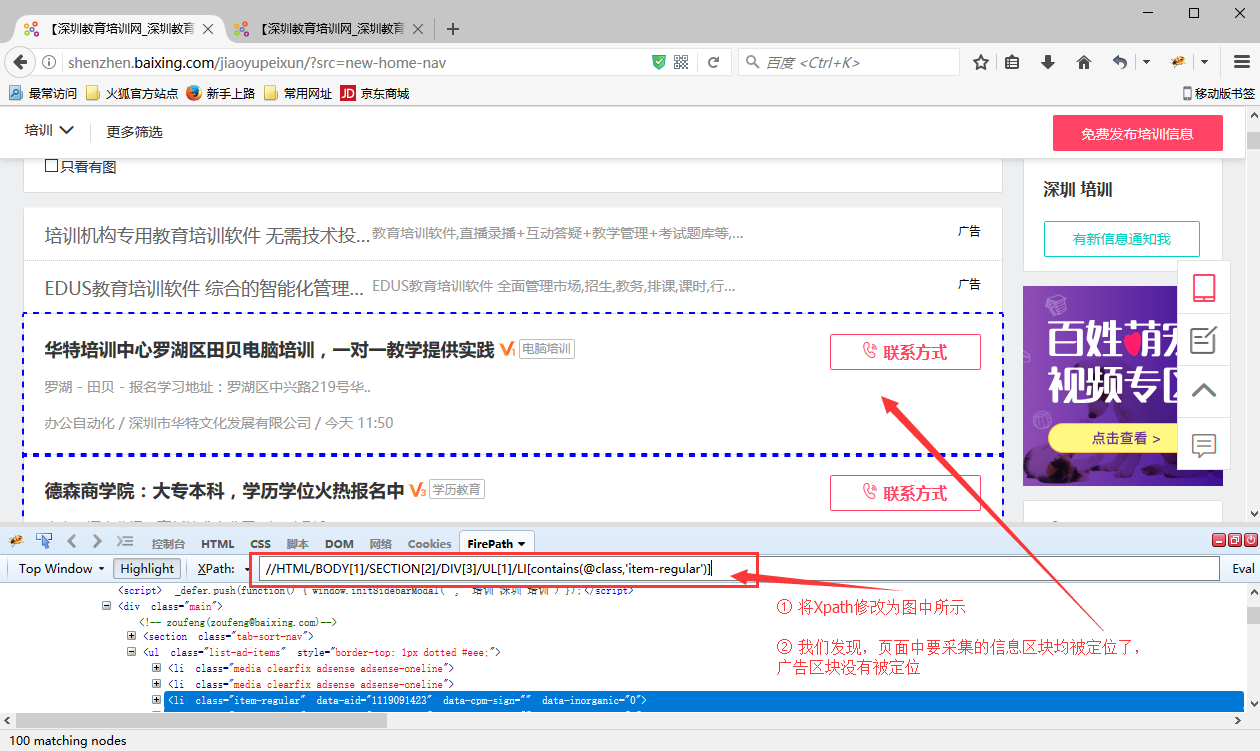Switch to the 控制台 panel tab
This screenshot has height=751, width=1260.
click(x=168, y=544)
